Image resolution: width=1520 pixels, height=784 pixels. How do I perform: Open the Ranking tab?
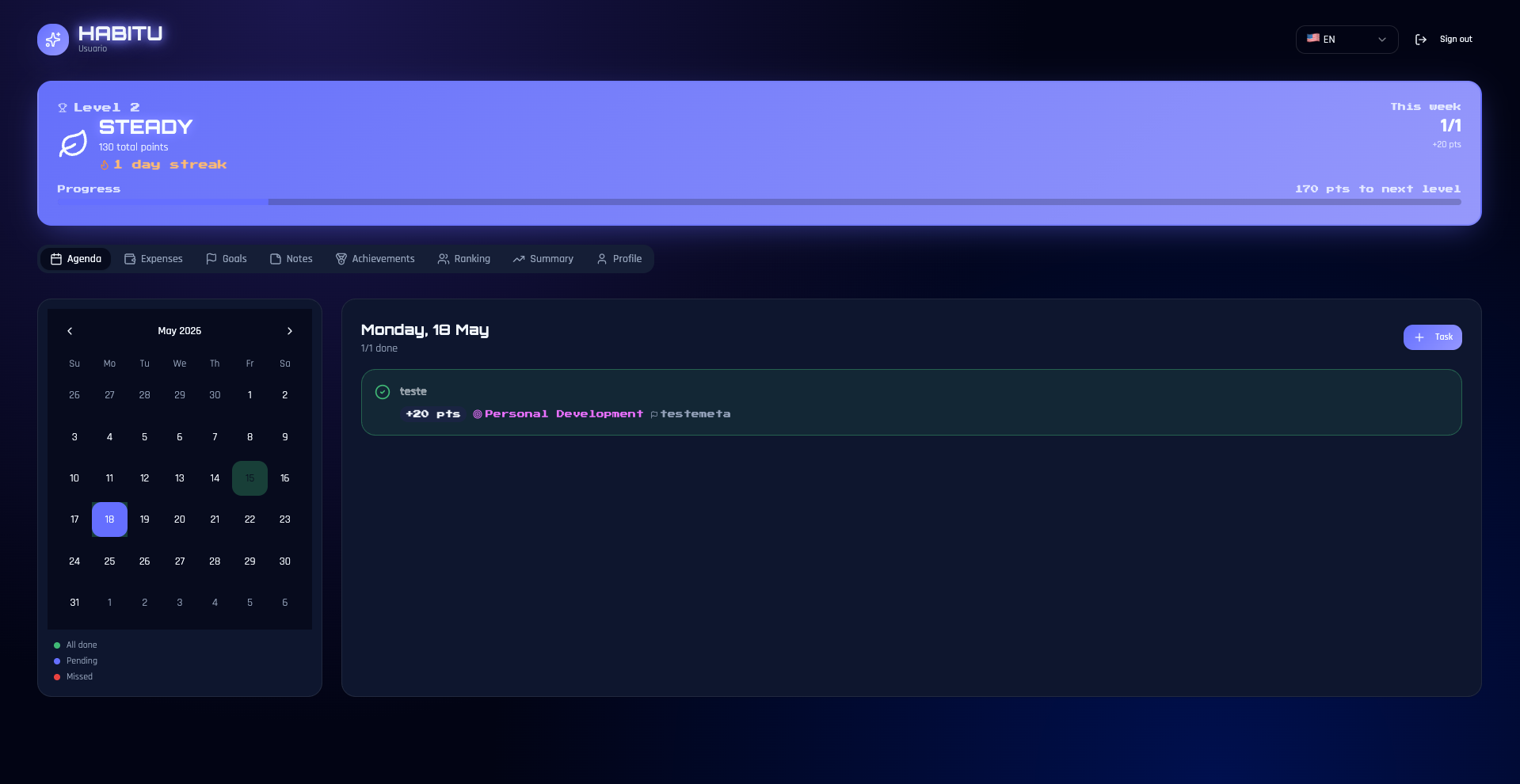pyautogui.click(x=464, y=259)
